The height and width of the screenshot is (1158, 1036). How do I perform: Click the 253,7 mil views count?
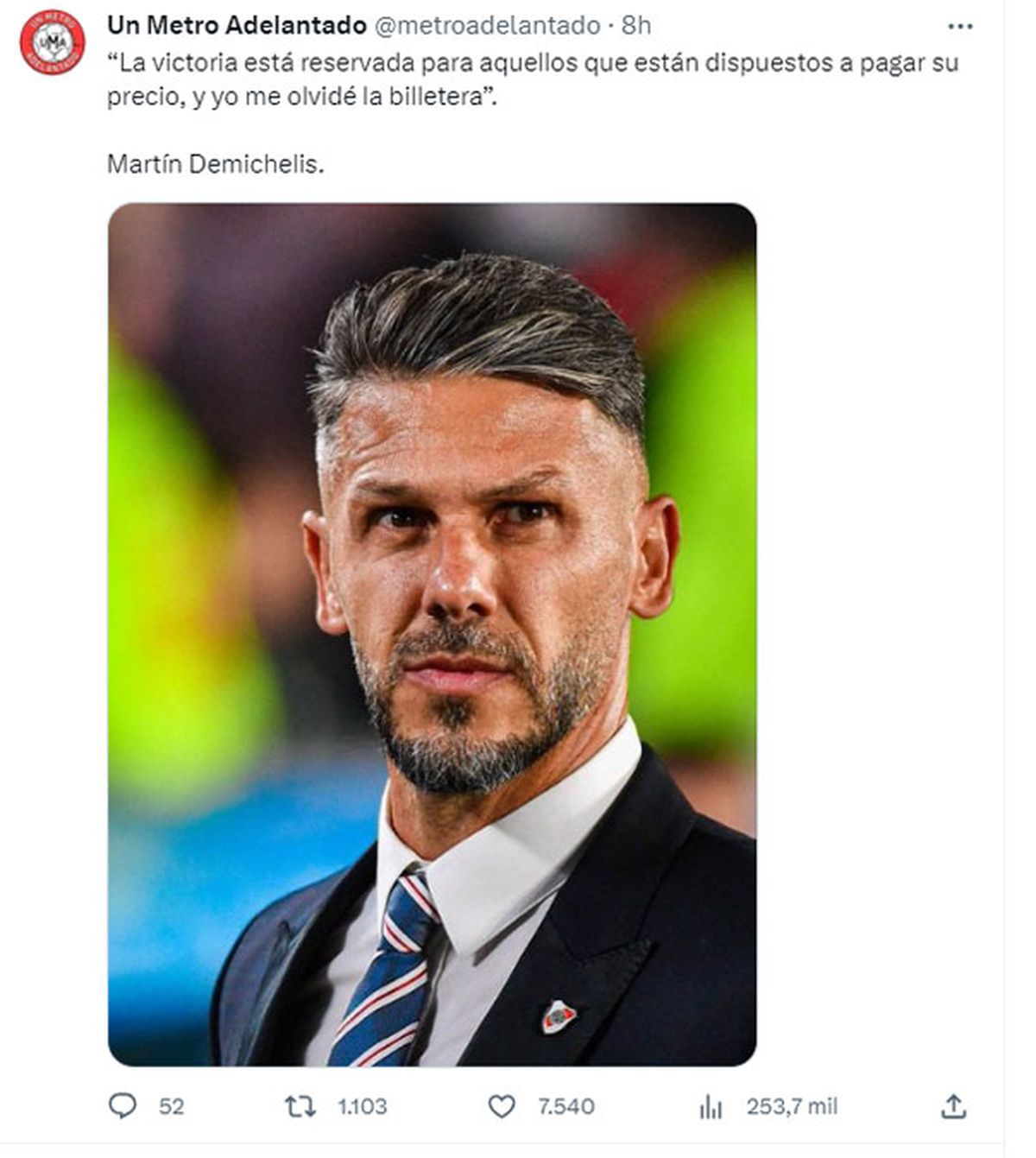click(792, 1106)
